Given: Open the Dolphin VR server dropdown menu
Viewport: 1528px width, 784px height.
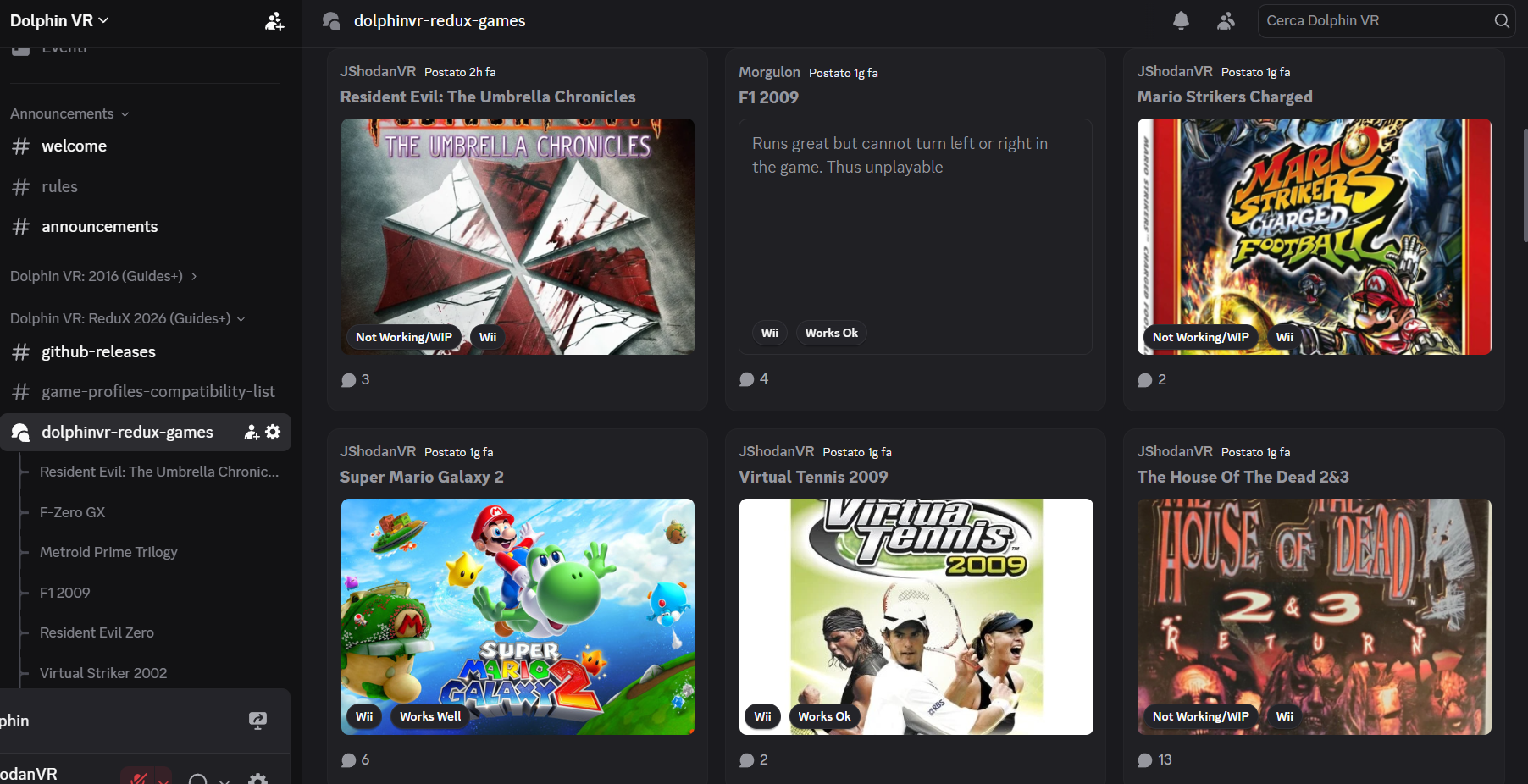Looking at the screenshot, I should pos(59,20).
